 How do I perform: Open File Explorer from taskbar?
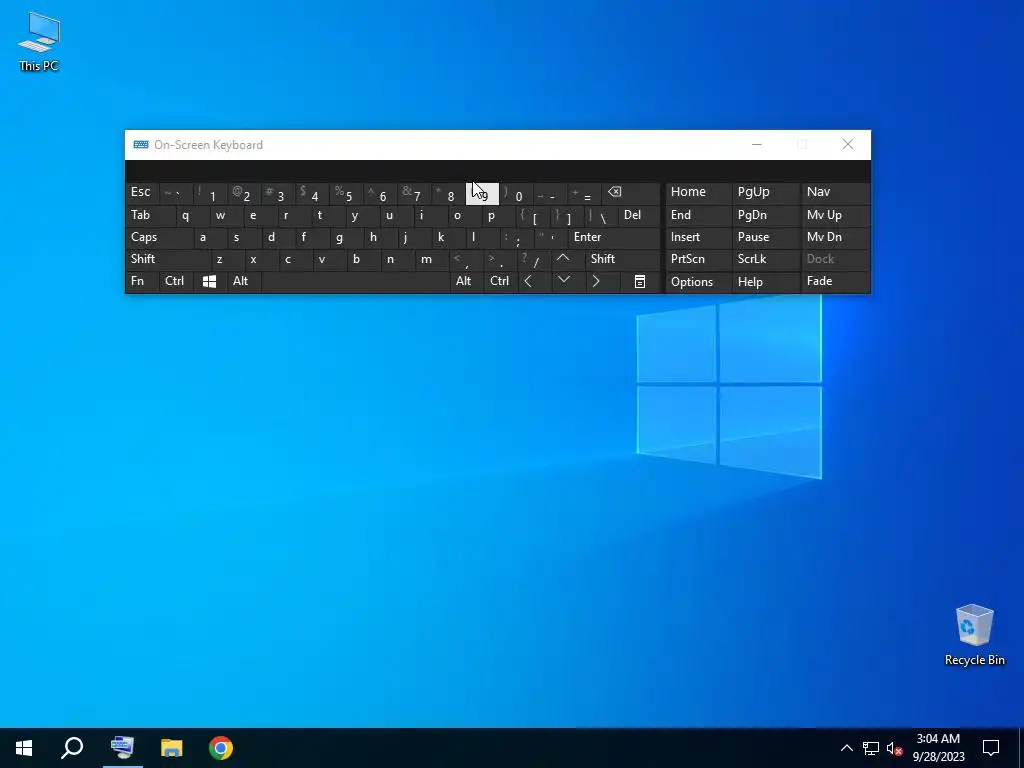point(172,748)
